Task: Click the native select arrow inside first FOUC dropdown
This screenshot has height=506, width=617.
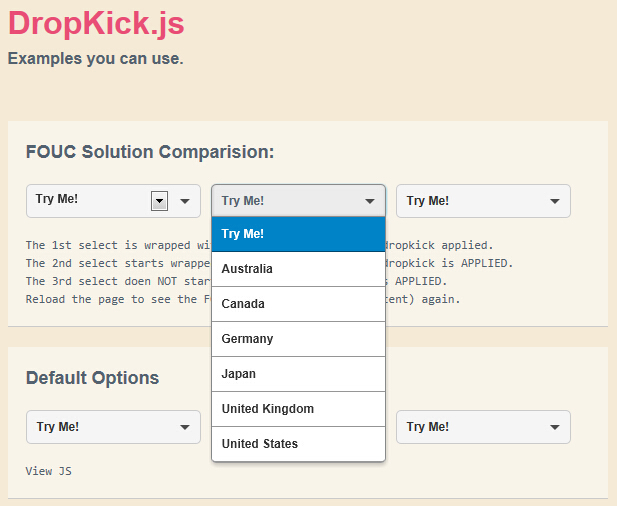Action: coord(159,201)
